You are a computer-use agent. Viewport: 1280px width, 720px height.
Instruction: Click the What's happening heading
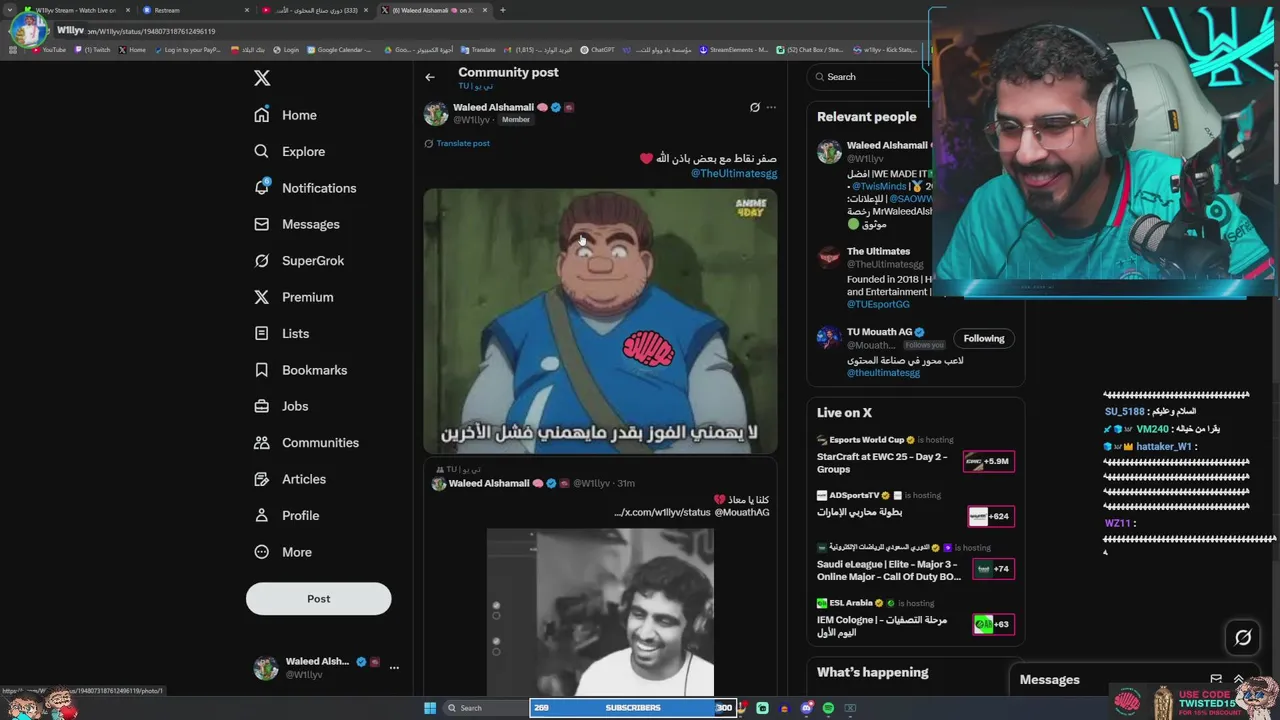872,672
